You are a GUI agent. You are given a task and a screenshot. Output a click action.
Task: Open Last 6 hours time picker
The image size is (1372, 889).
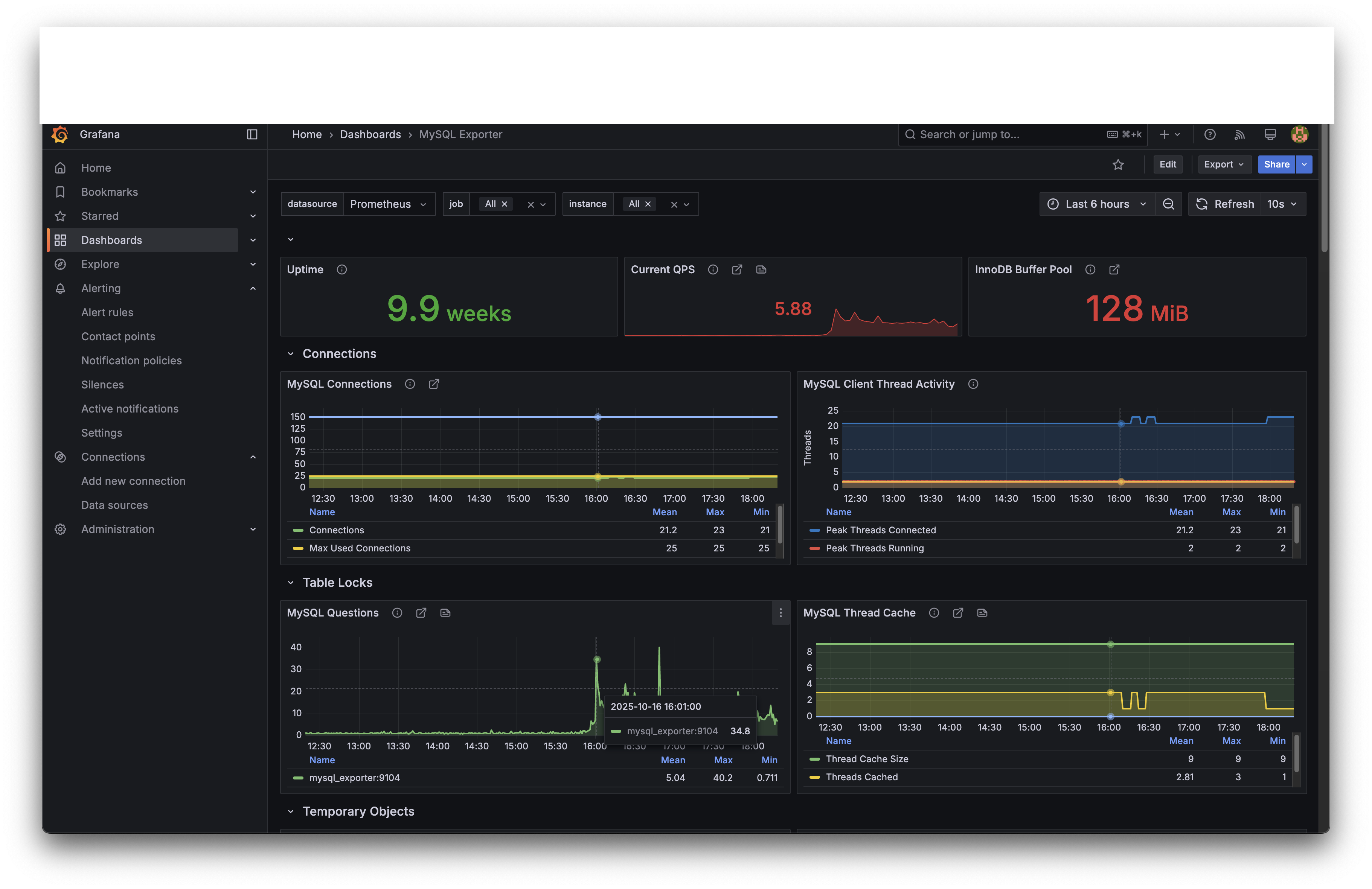[x=1096, y=204]
